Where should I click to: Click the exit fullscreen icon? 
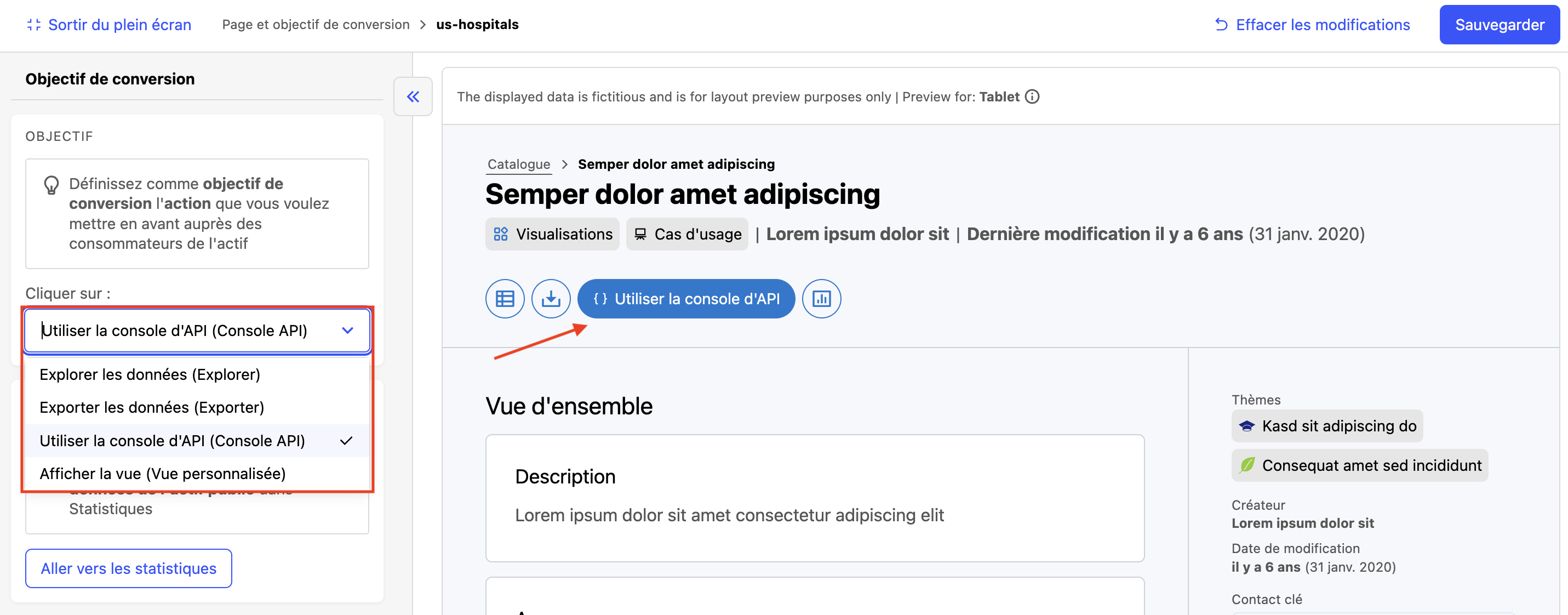coord(34,25)
